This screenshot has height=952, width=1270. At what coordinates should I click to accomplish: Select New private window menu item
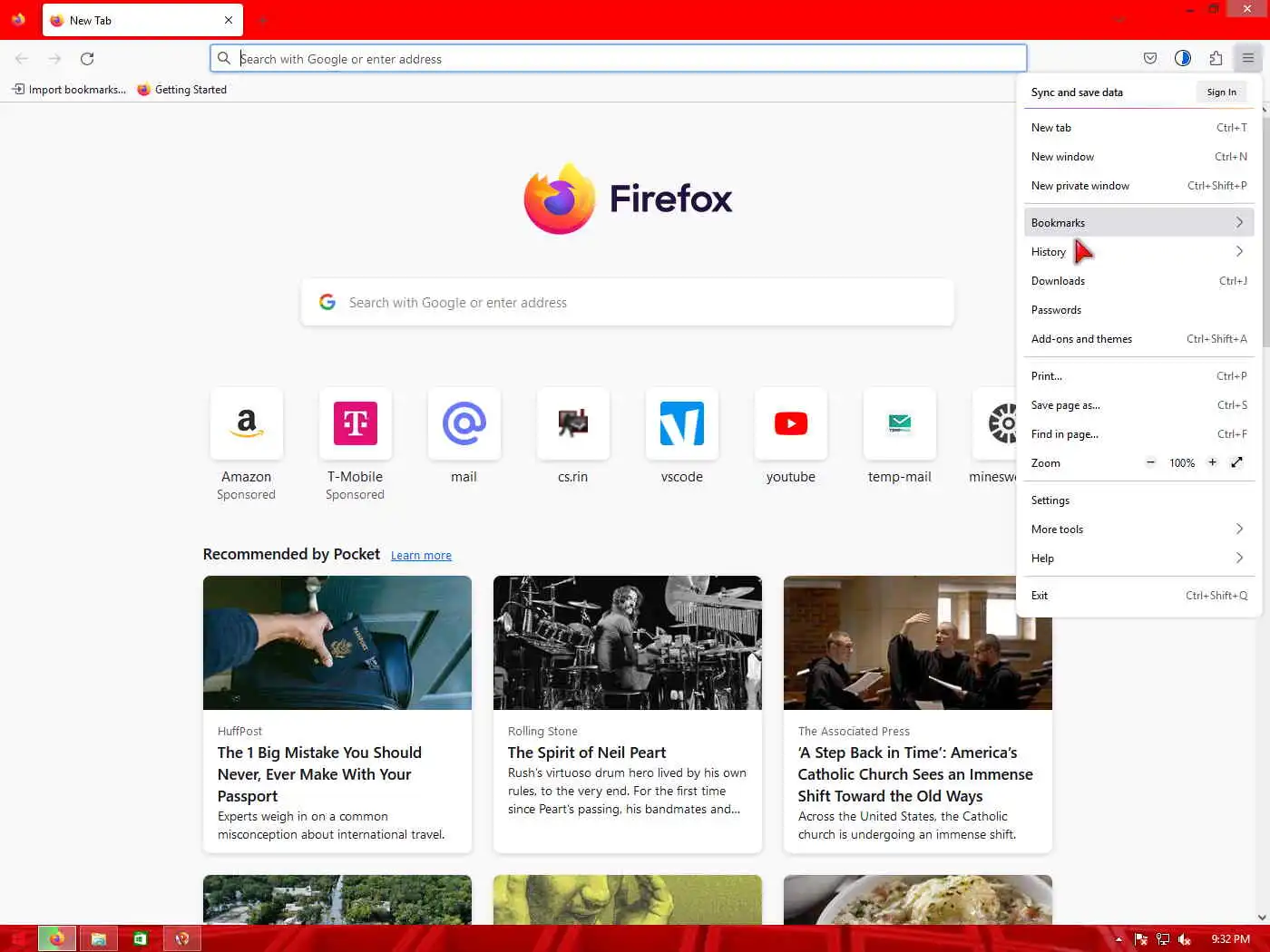[x=1139, y=186]
